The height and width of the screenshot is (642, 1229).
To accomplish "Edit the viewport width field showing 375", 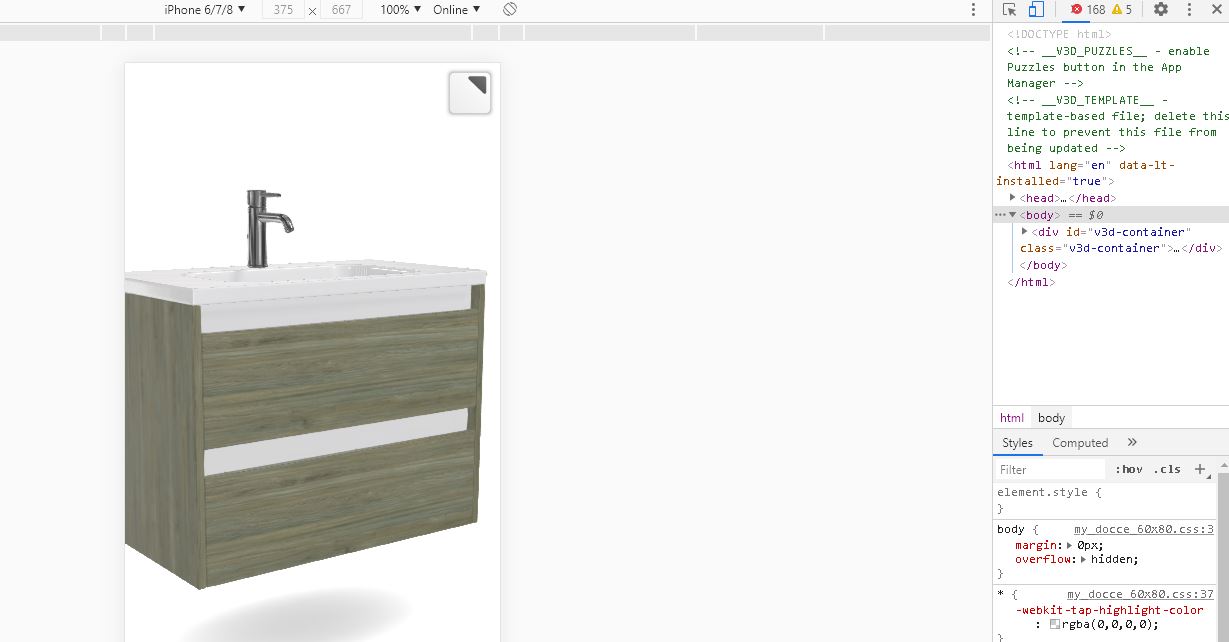I will tap(283, 10).
